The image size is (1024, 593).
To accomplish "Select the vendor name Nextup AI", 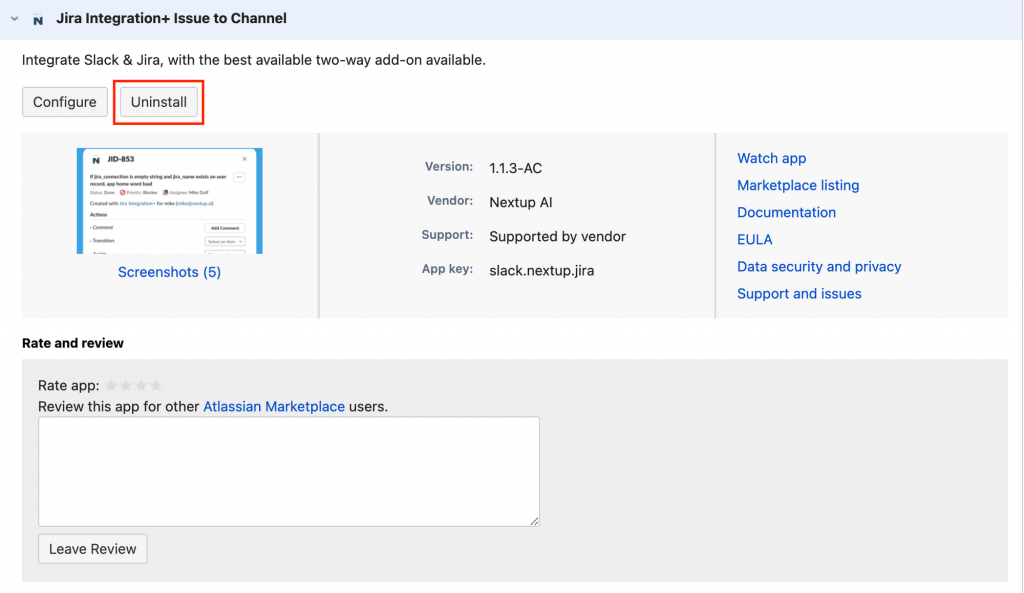I will click(x=520, y=202).
